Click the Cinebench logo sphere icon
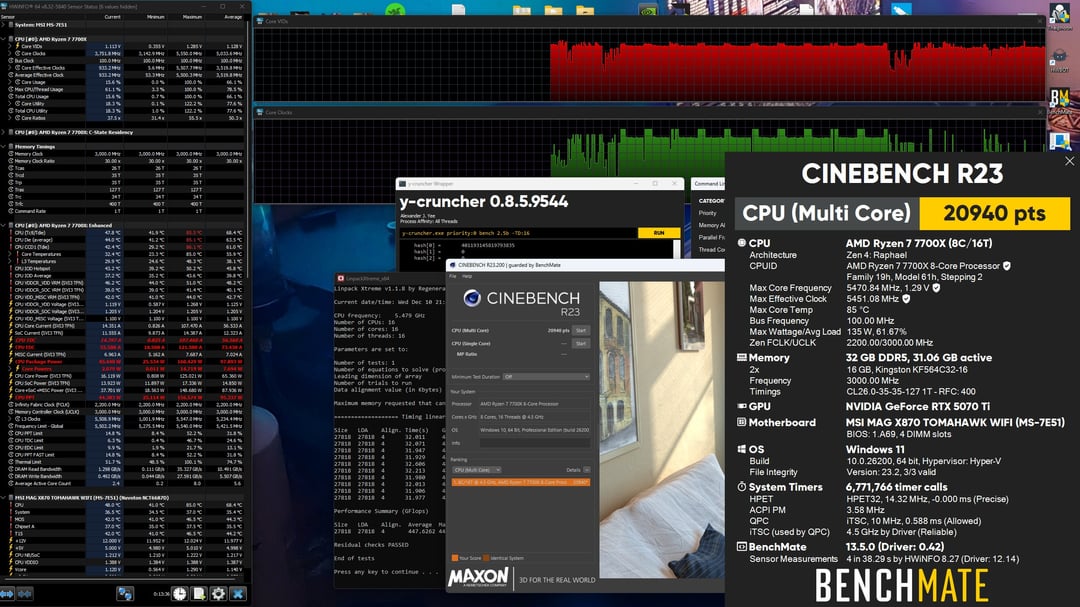 (x=472, y=298)
